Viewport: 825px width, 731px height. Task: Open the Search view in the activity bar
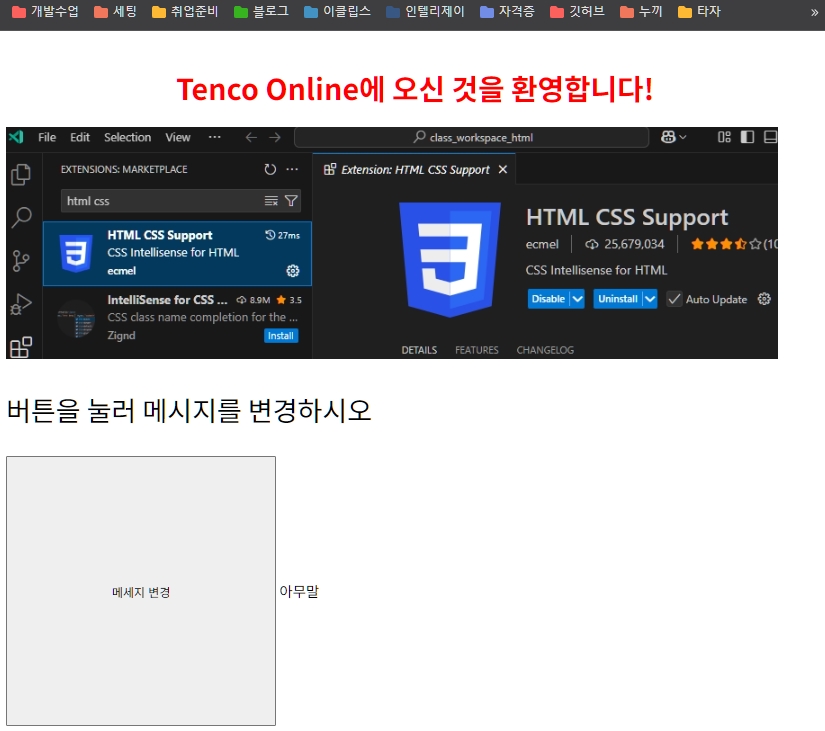21,217
